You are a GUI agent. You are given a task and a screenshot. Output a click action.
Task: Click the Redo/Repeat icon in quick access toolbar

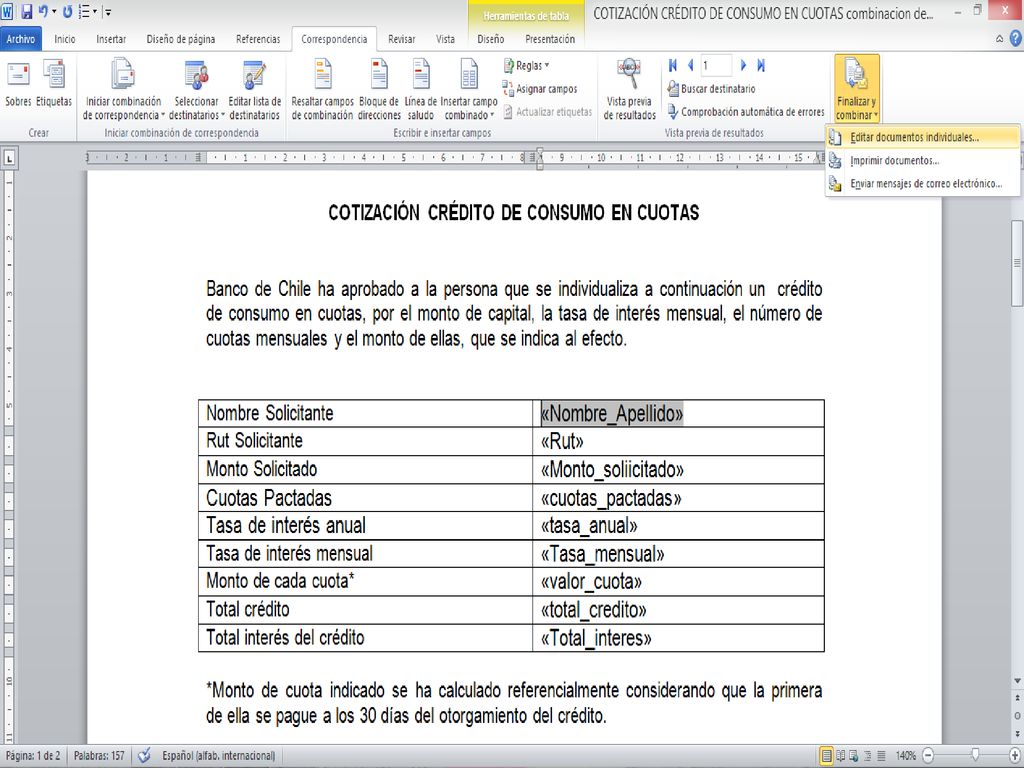pyautogui.click(x=67, y=12)
